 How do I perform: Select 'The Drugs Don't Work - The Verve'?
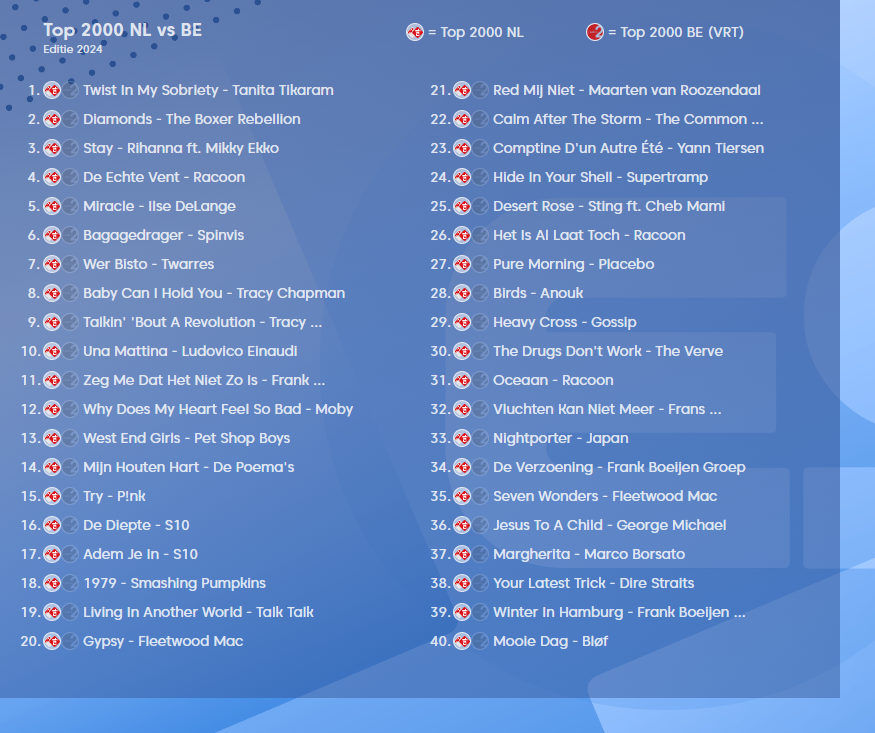pyautogui.click(x=608, y=351)
